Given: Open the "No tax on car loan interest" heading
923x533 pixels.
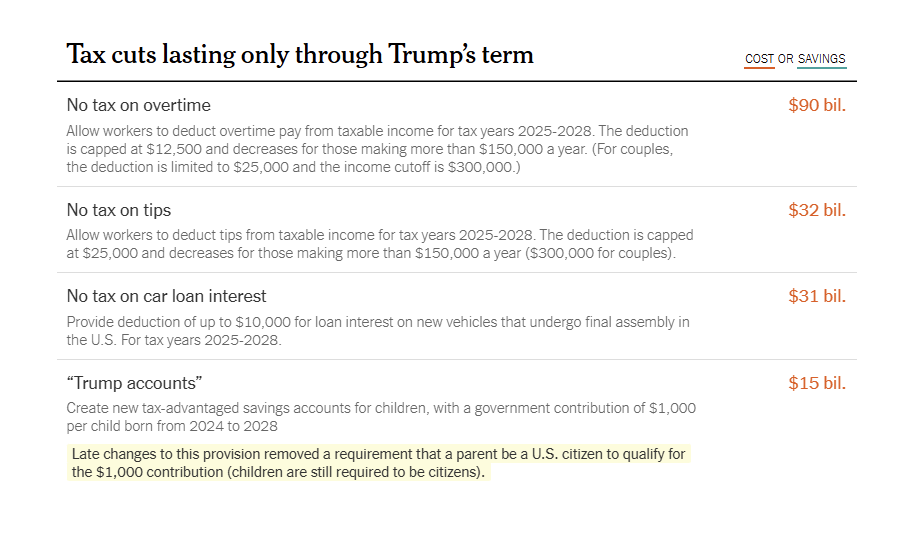Looking at the screenshot, I should (166, 296).
